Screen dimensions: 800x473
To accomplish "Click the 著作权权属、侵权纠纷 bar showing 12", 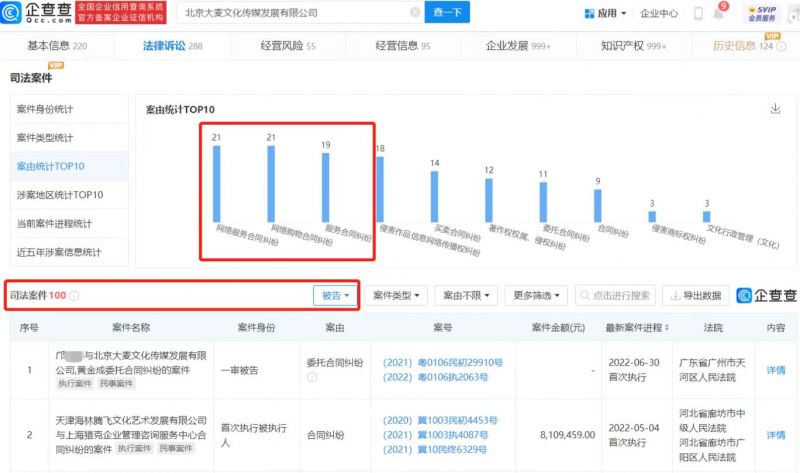I will point(489,200).
